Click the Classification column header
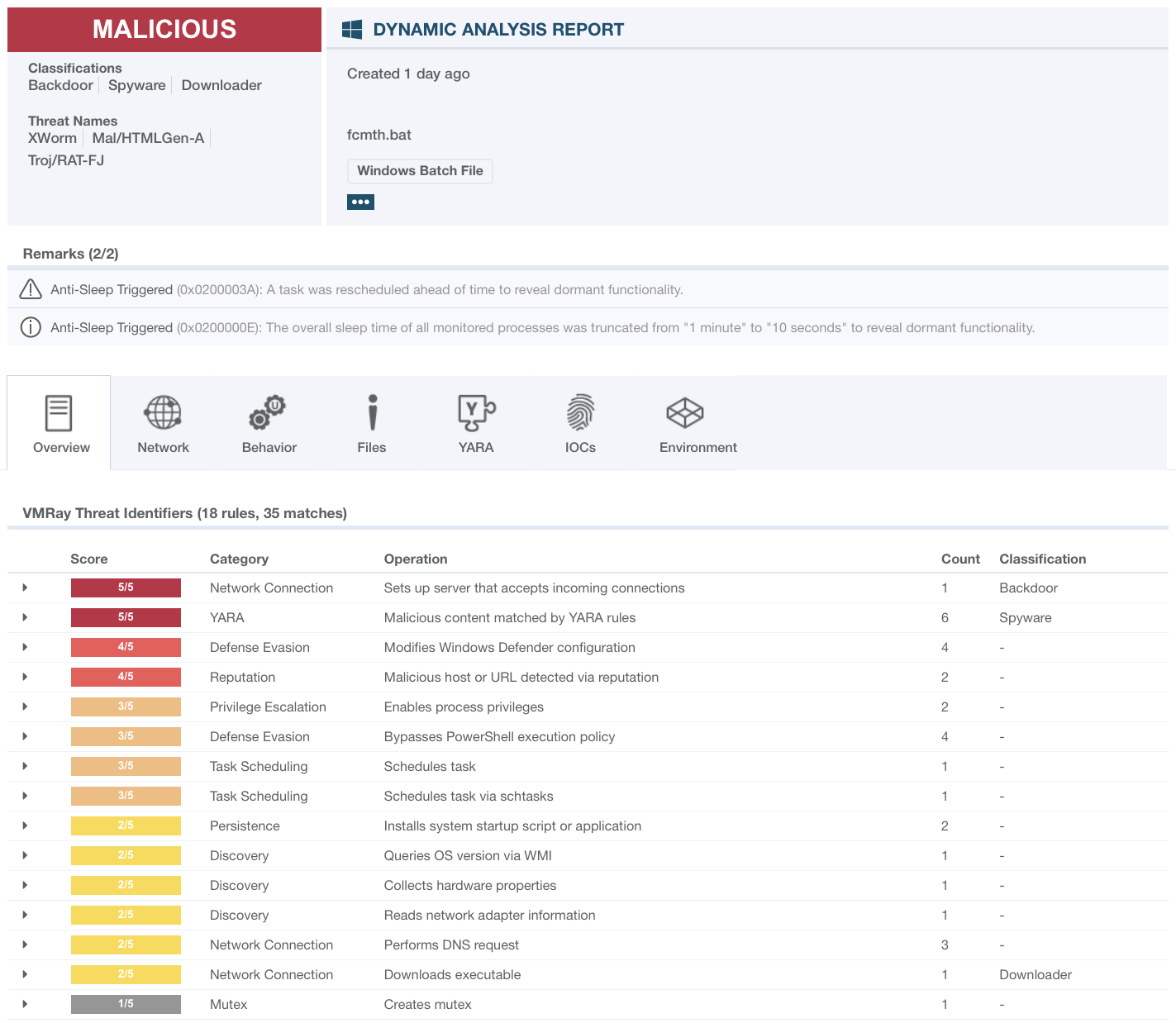Viewport: 1176px width, 1023px height. coord(1043,559)
